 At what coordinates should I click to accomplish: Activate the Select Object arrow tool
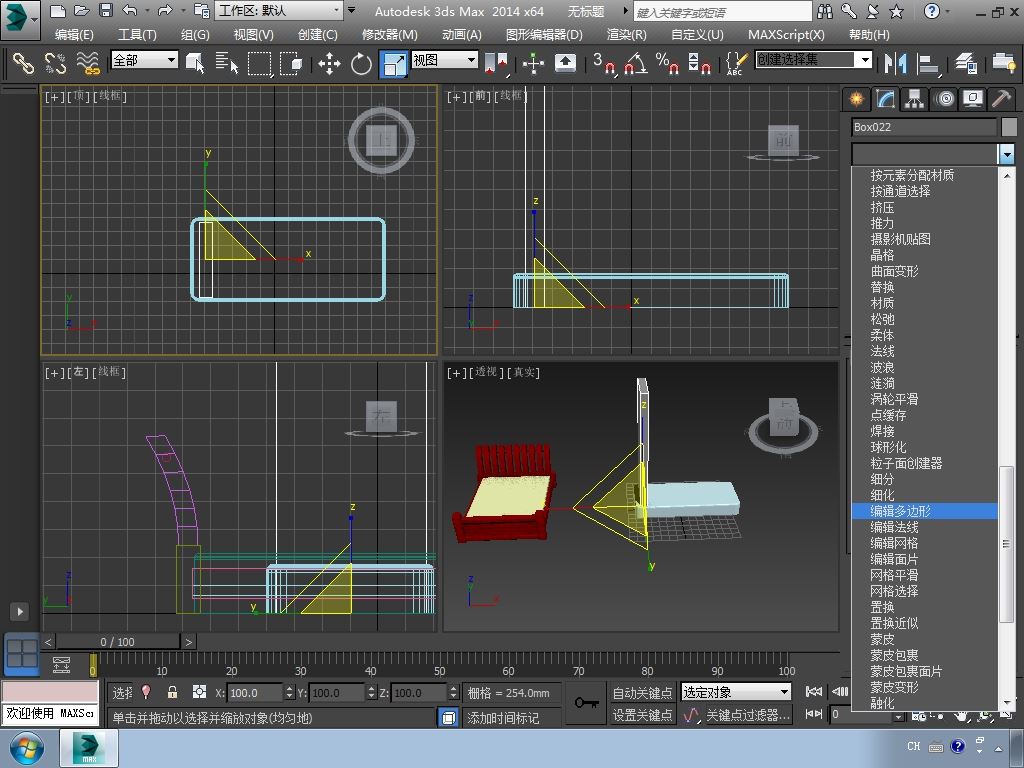pos(195,63)
